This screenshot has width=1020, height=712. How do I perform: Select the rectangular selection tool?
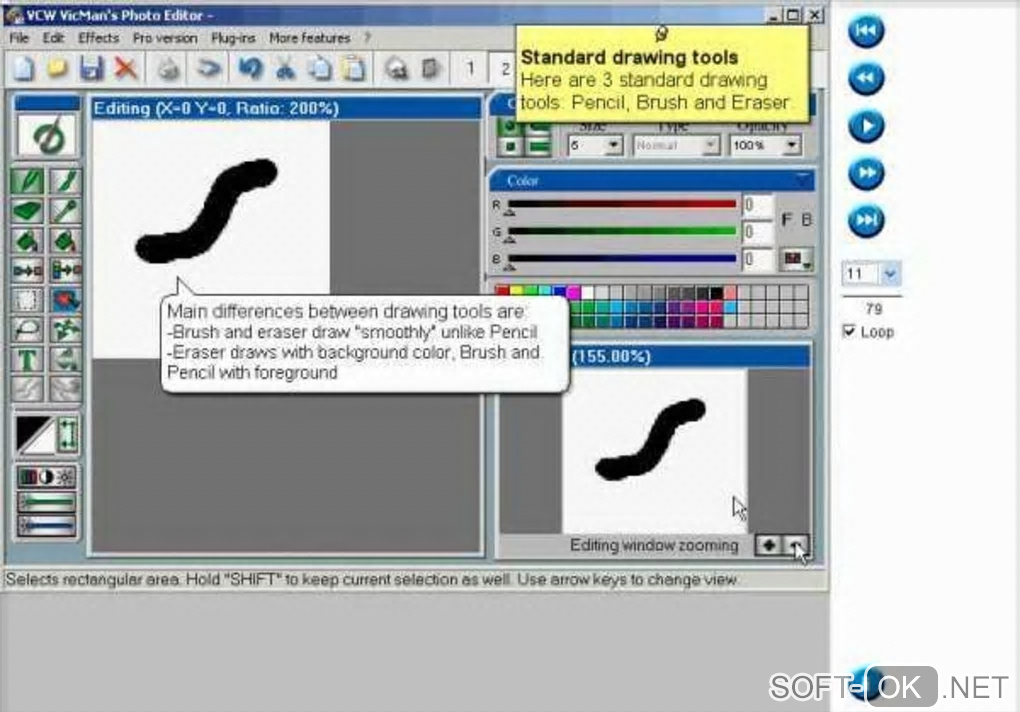(27, 300)
